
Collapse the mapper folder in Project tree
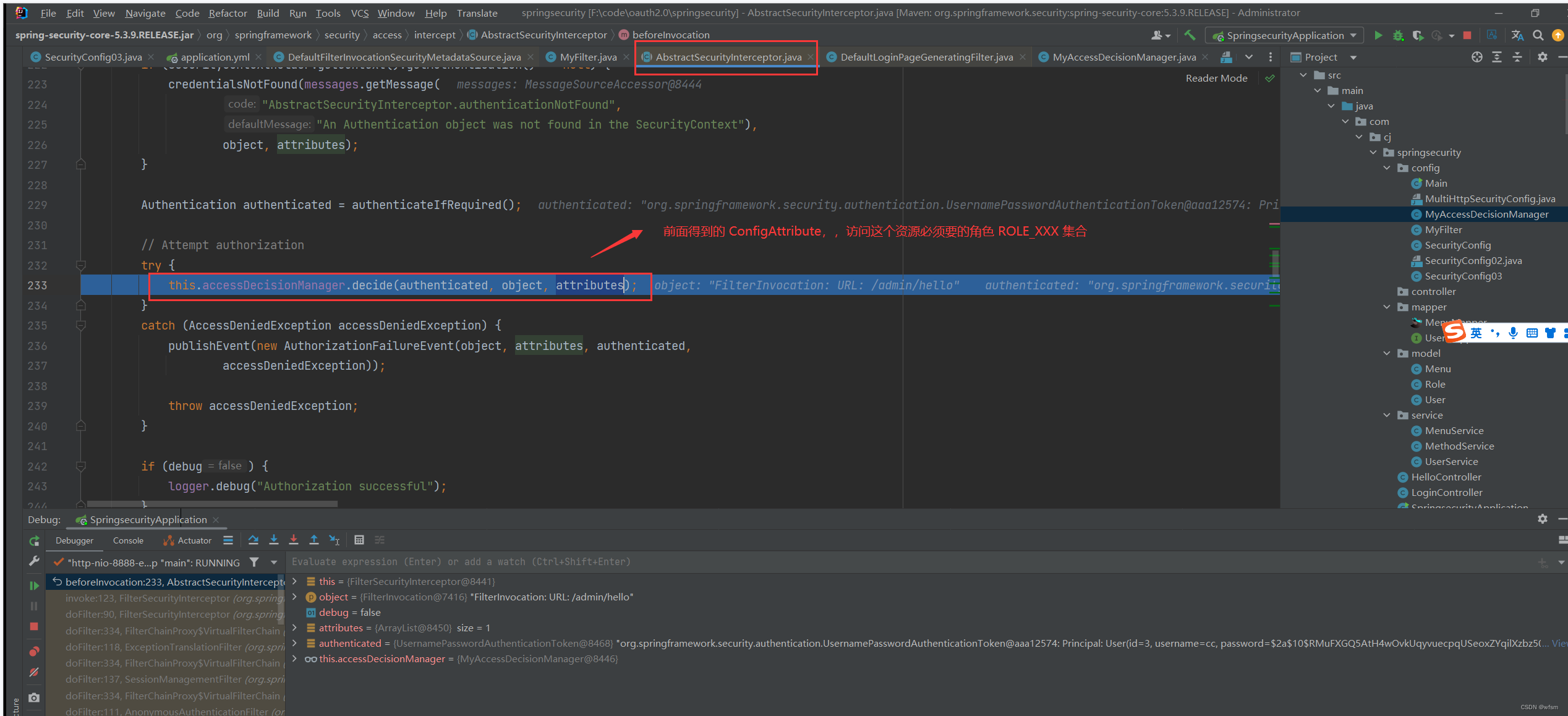1387,307
